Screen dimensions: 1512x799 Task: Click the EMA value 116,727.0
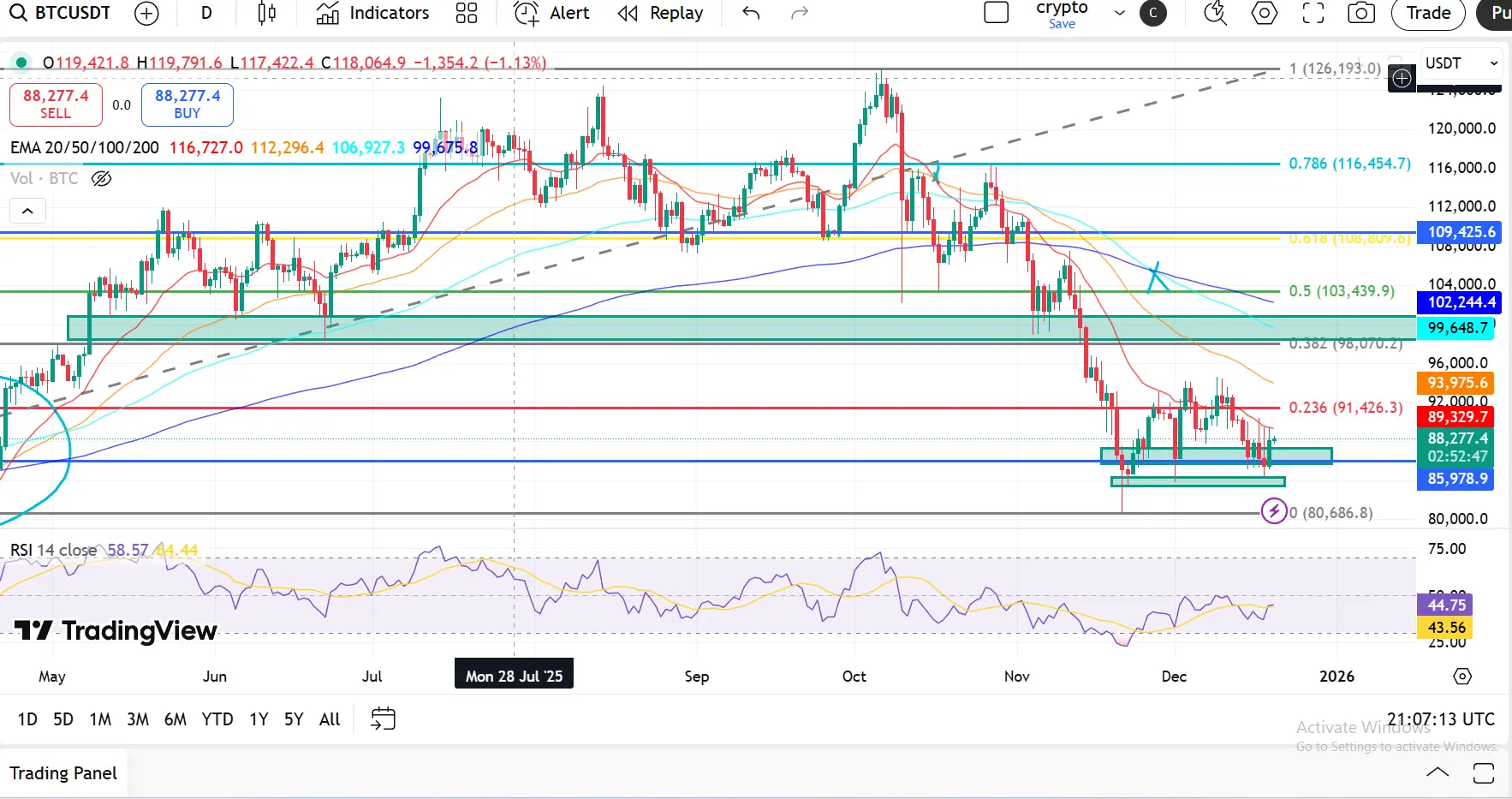click(x=206, y=147)
